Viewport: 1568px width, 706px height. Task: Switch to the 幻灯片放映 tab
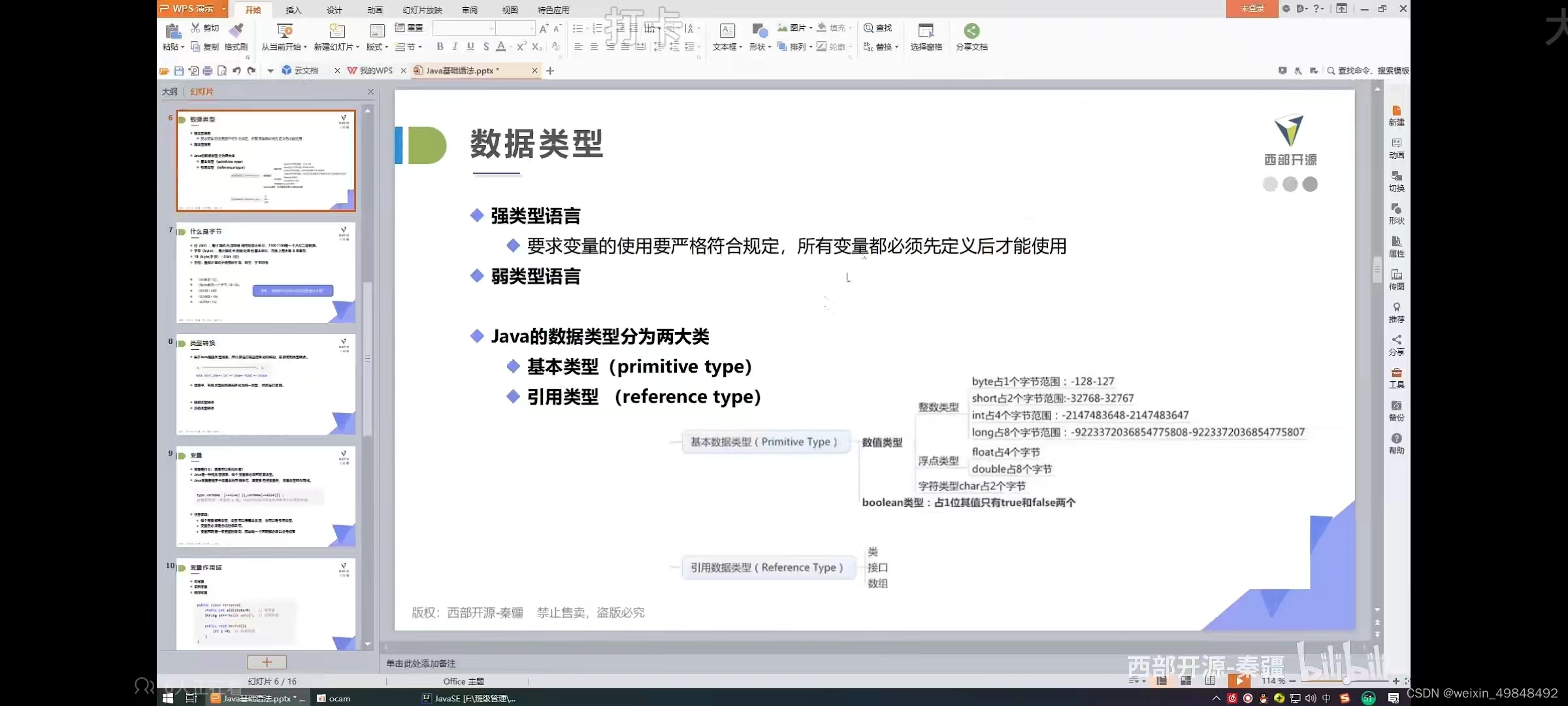421,10
